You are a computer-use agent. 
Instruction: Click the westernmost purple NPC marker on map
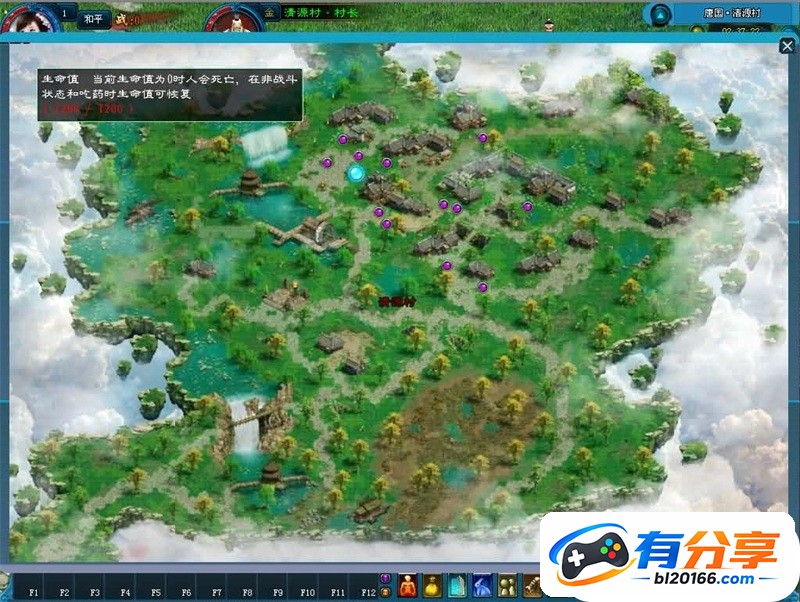(x=327, y=163)
